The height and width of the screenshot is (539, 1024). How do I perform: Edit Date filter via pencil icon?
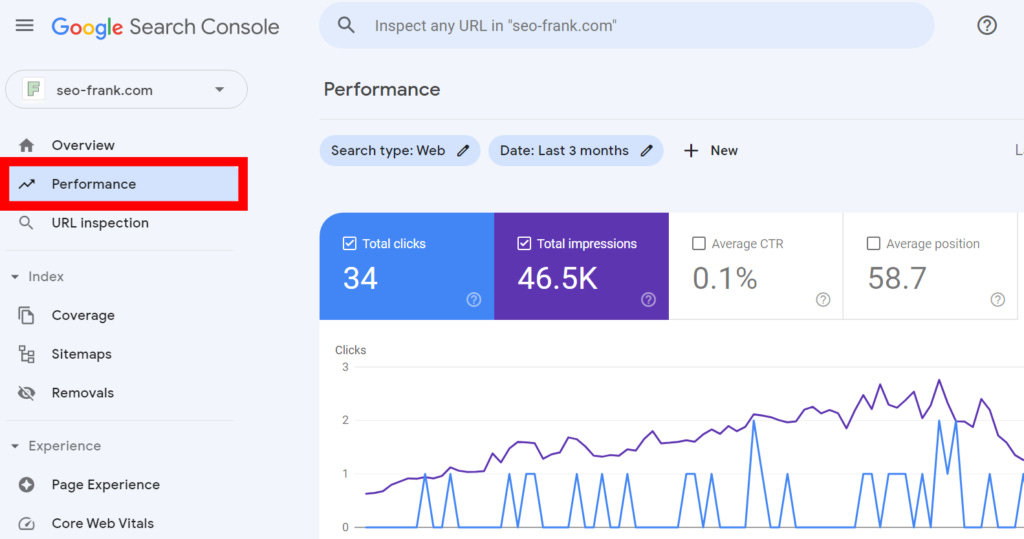[647, 151]
